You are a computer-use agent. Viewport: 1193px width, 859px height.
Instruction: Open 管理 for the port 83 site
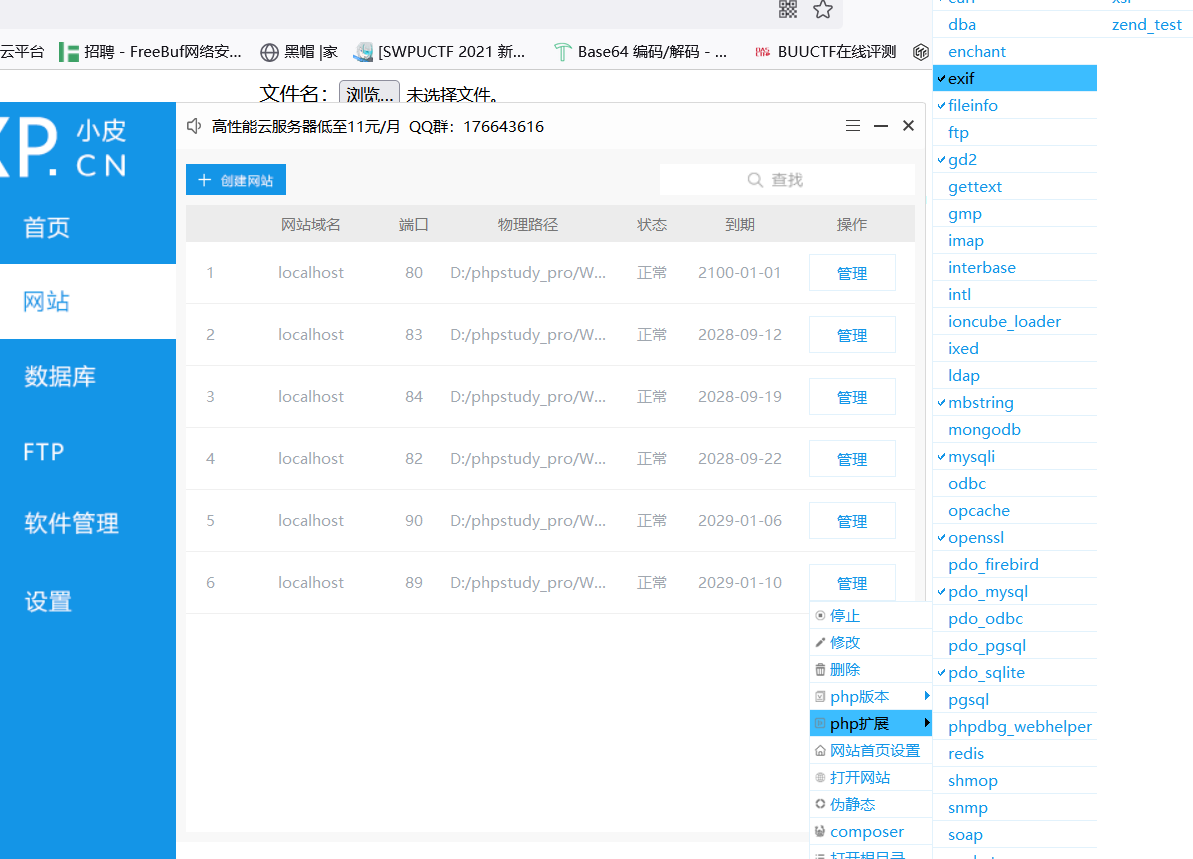pyautogui.click(x=852, y=336)
